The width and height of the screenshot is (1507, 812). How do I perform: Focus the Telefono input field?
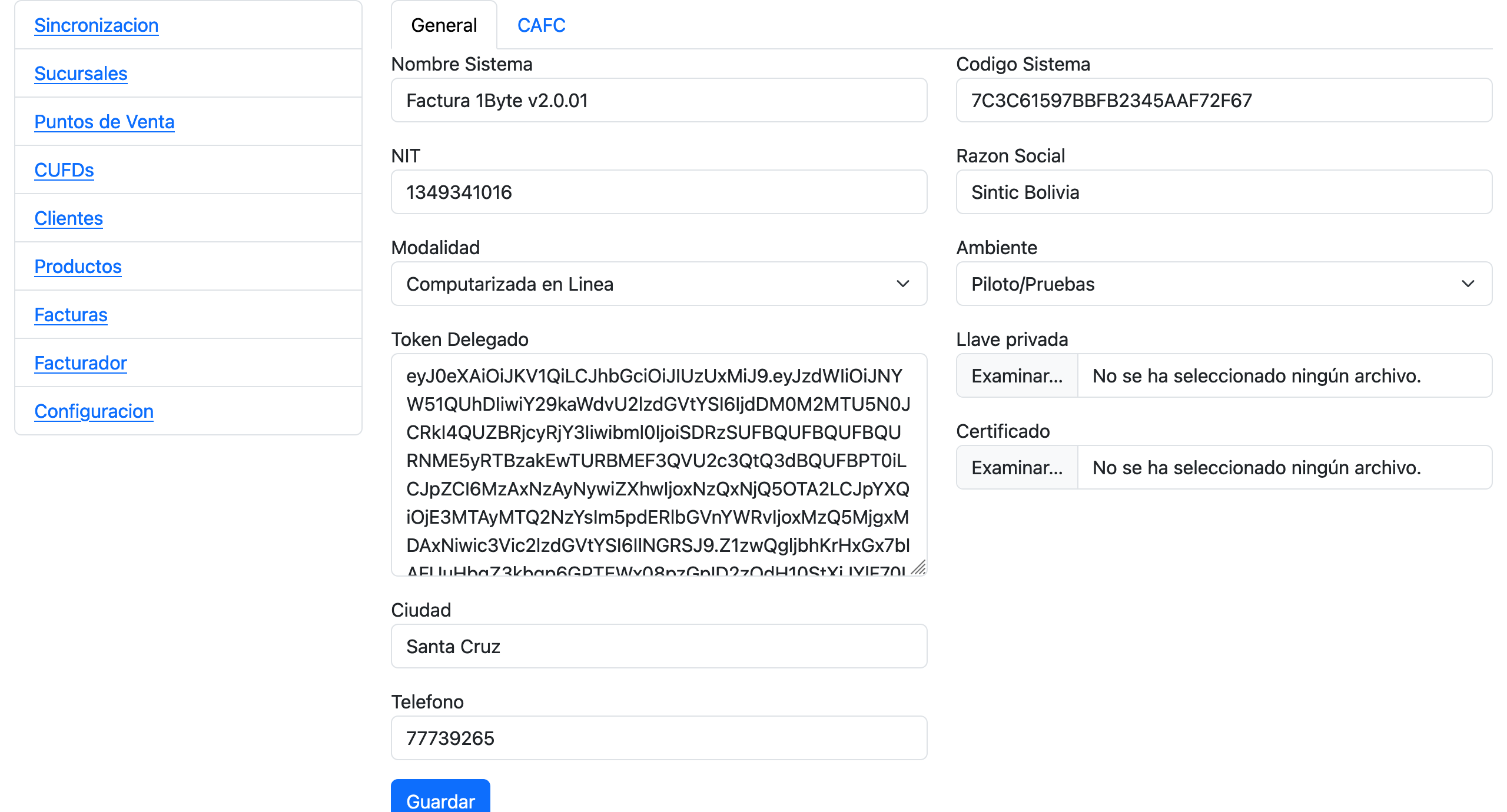coord(659,738)
